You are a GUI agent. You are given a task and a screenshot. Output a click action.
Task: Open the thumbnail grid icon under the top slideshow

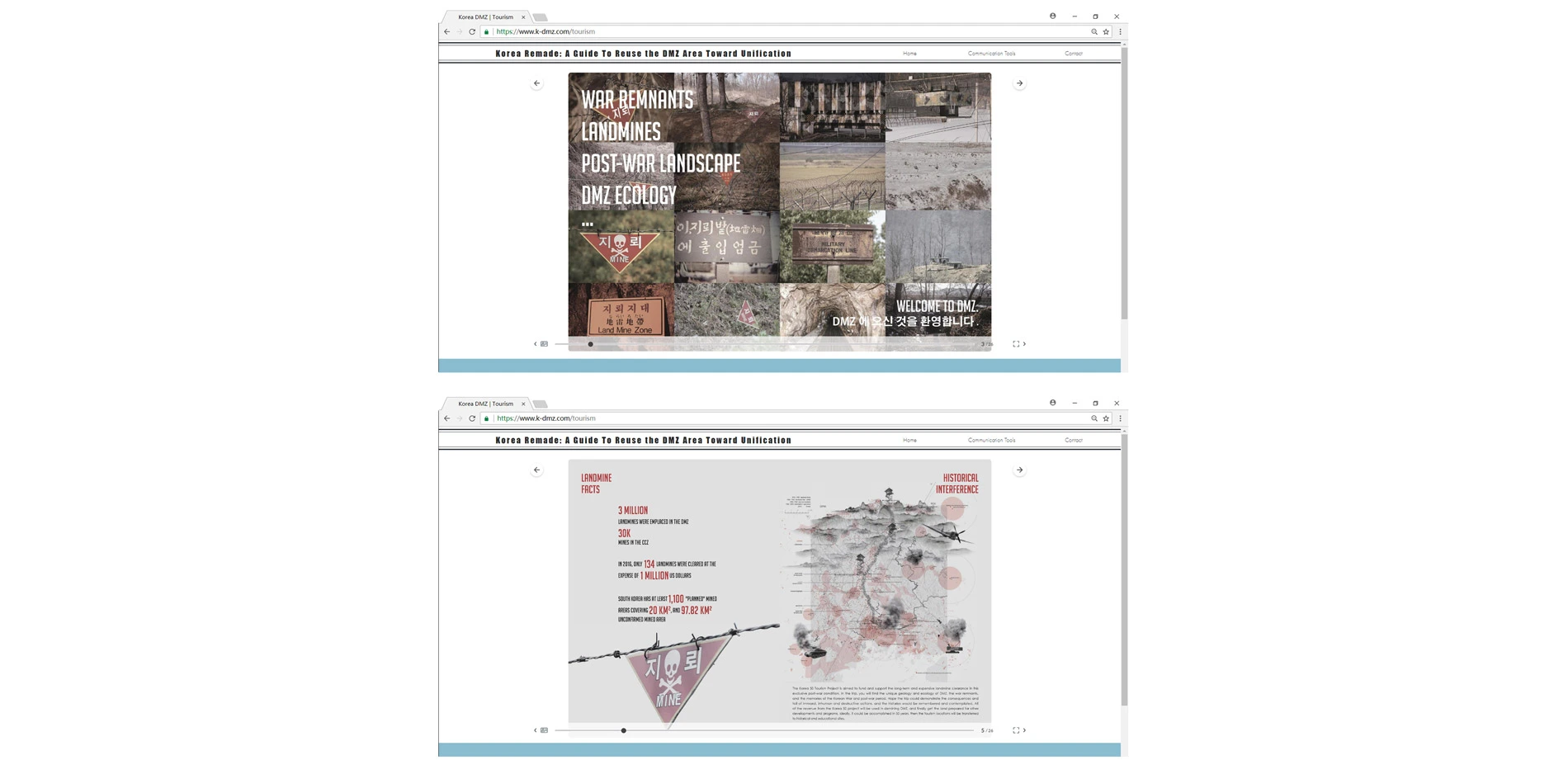pos(544,344)
